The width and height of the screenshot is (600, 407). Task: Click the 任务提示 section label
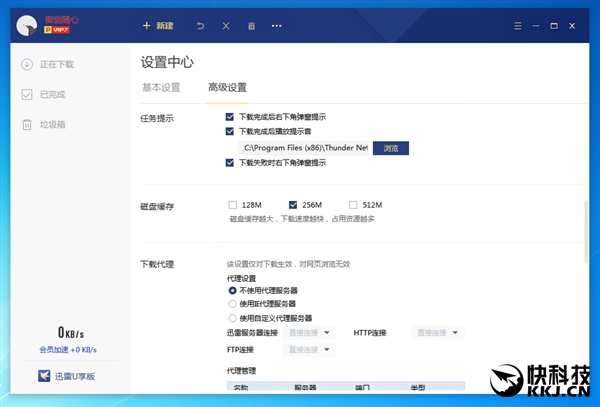point(157,118)
